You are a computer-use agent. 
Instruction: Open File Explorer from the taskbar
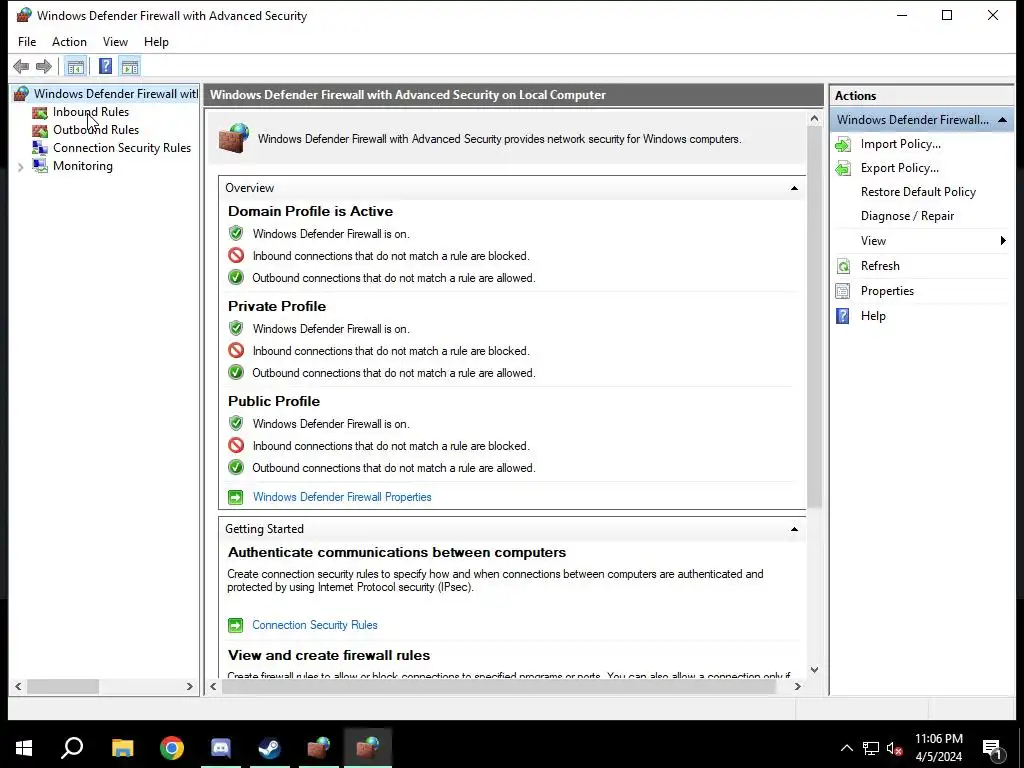tap(122, 748)
